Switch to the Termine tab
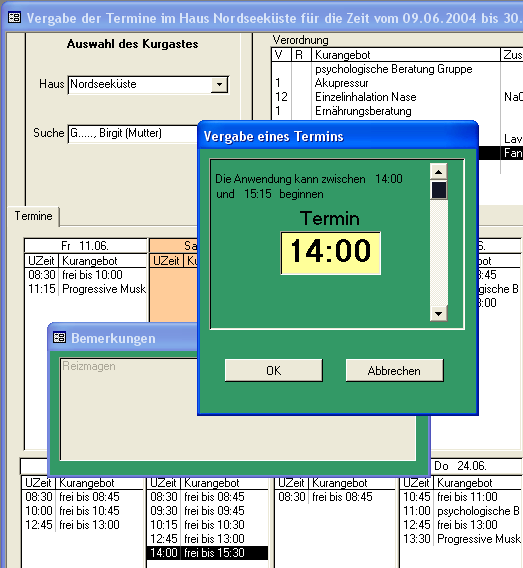The height and width of the screenshot is (568, 523). (33, 216)
